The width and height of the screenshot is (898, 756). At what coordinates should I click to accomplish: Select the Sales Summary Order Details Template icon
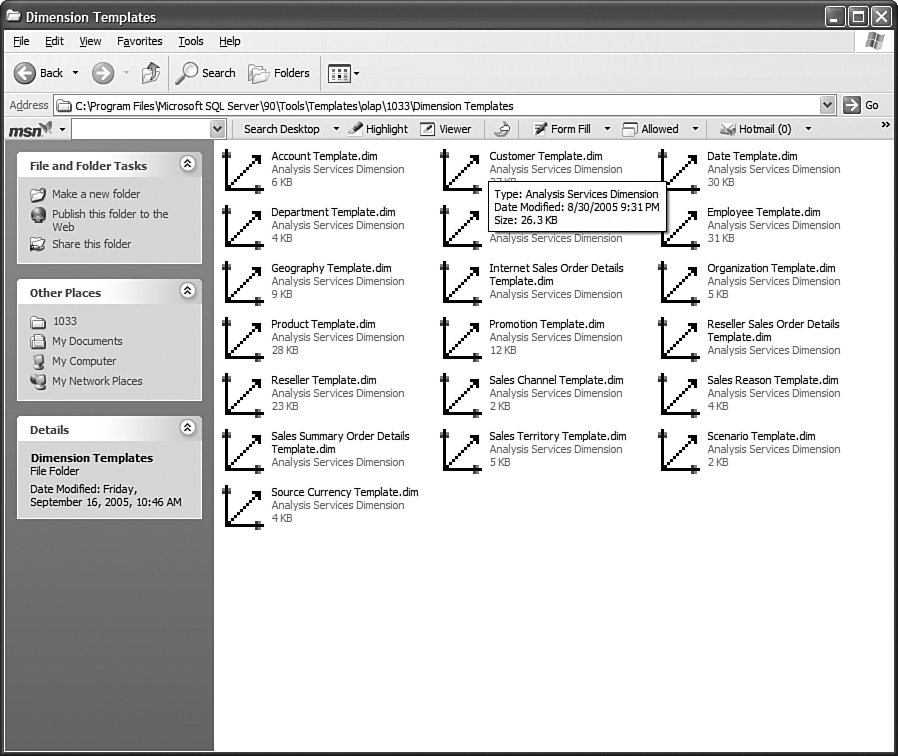tap(243, 451)
